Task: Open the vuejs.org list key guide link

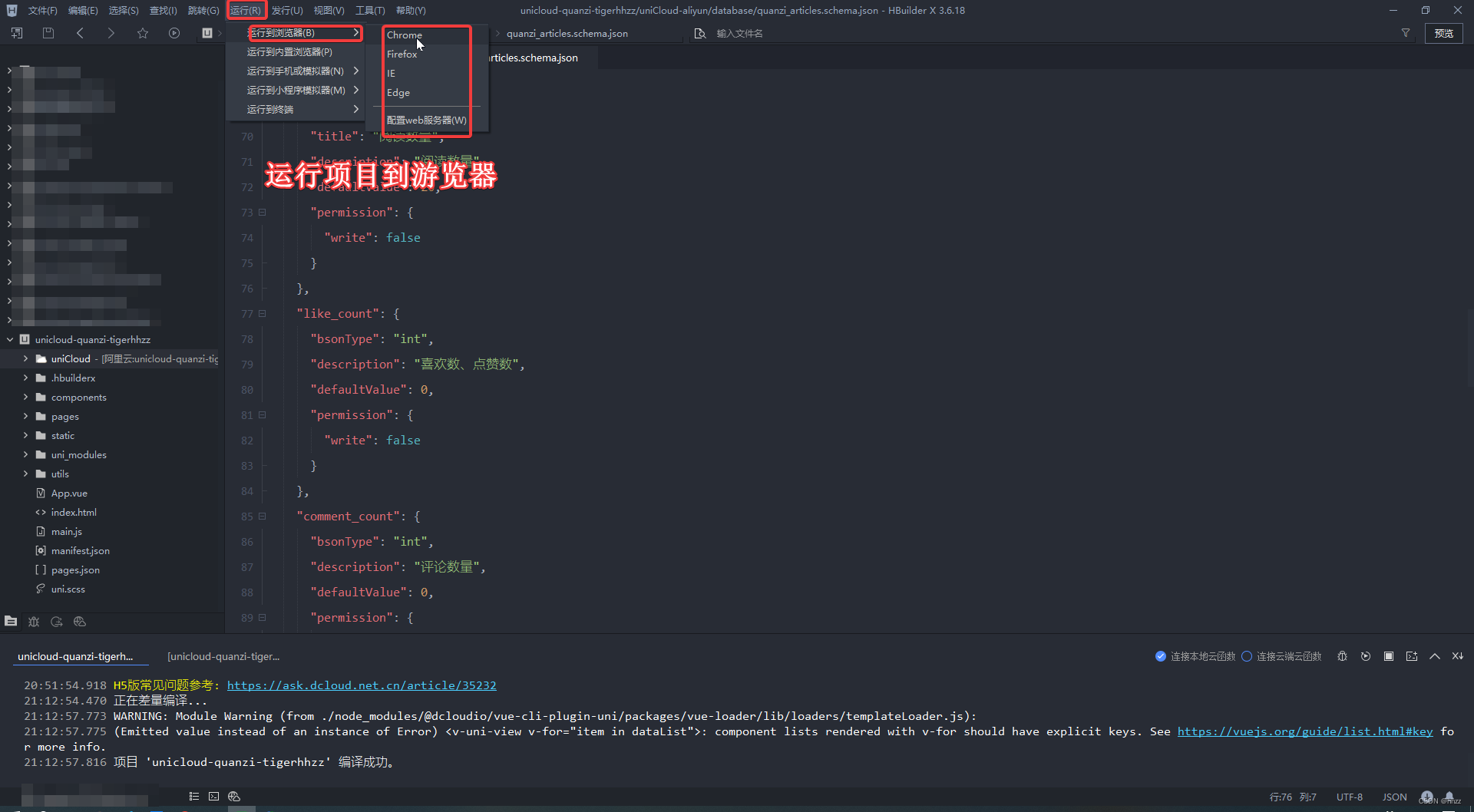Action: pos(1305,731)
